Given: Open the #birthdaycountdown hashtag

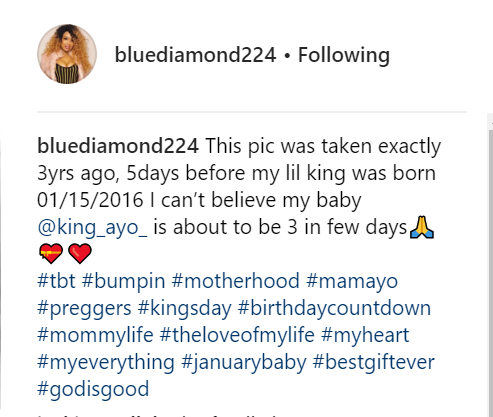Looking at the screenshot, I should tap(334, 309).
